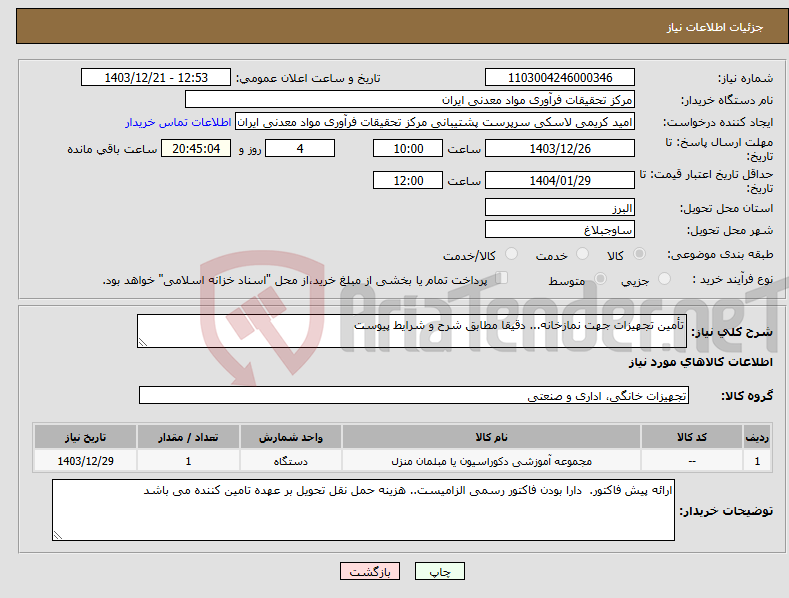This screenshot has width=789, height=598.
Task: Click the requester field امید کریمی لاسکی
Action: coord(435,122)
